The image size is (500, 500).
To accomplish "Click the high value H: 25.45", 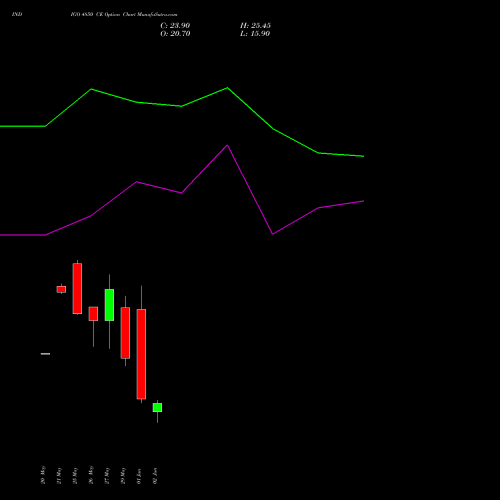I will [255, 26].
